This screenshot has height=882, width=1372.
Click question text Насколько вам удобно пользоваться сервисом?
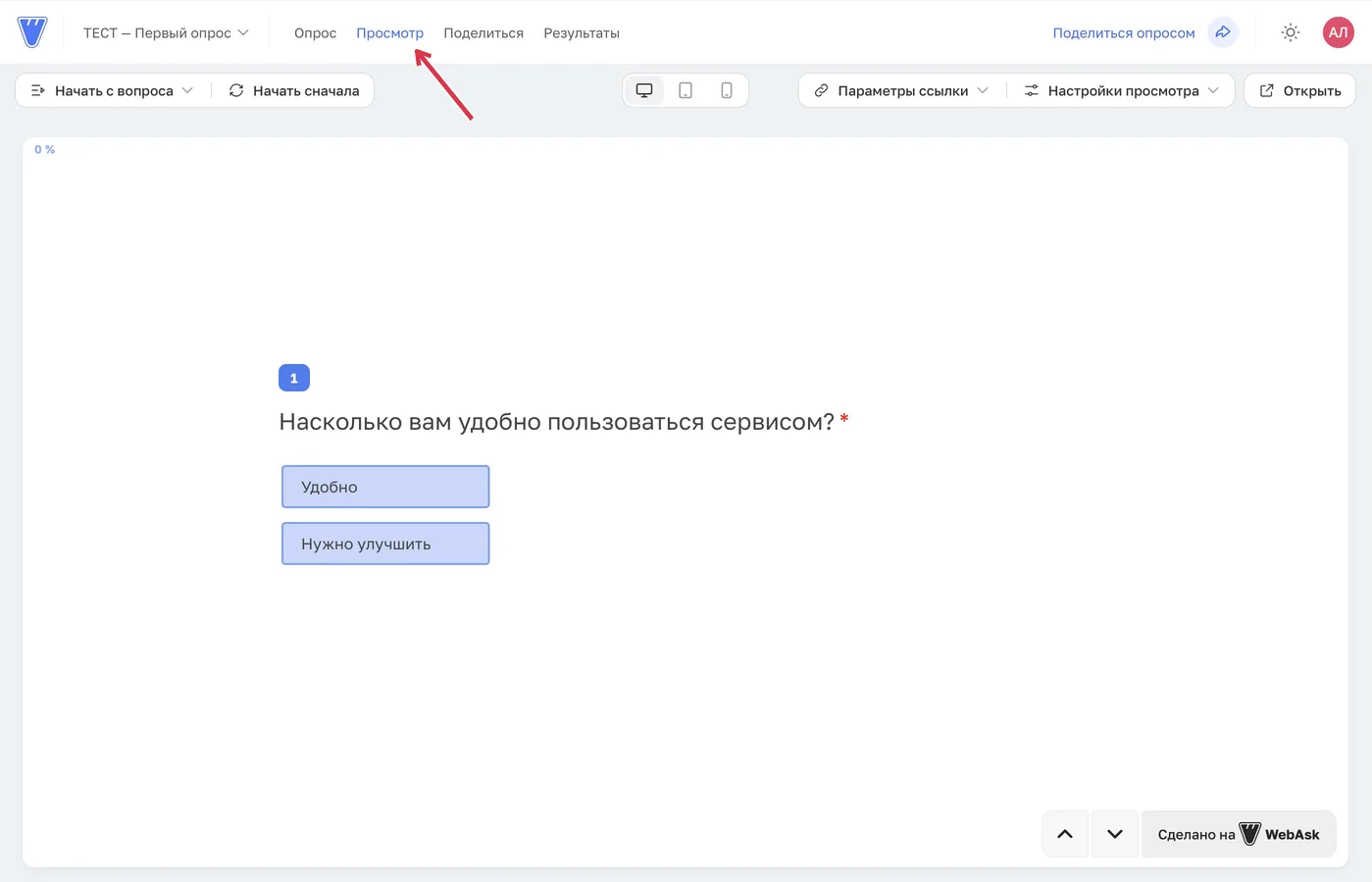[x=556, y=422]
